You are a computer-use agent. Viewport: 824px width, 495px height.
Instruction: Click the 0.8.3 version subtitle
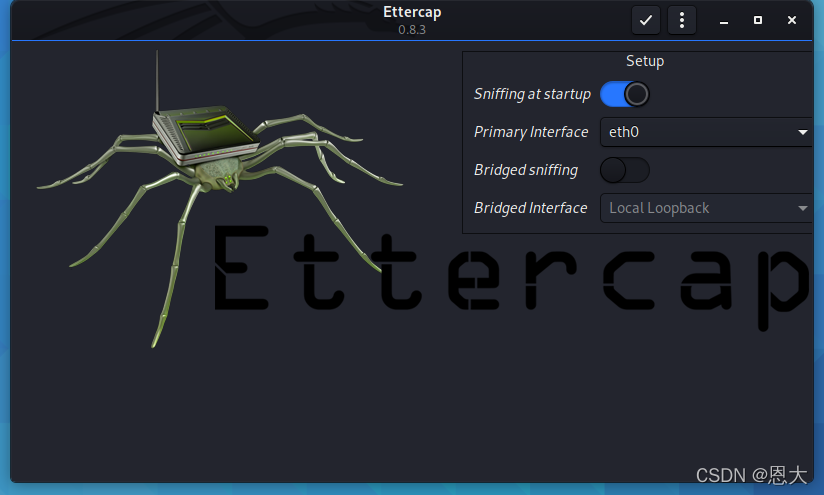(x=412, y=29)
